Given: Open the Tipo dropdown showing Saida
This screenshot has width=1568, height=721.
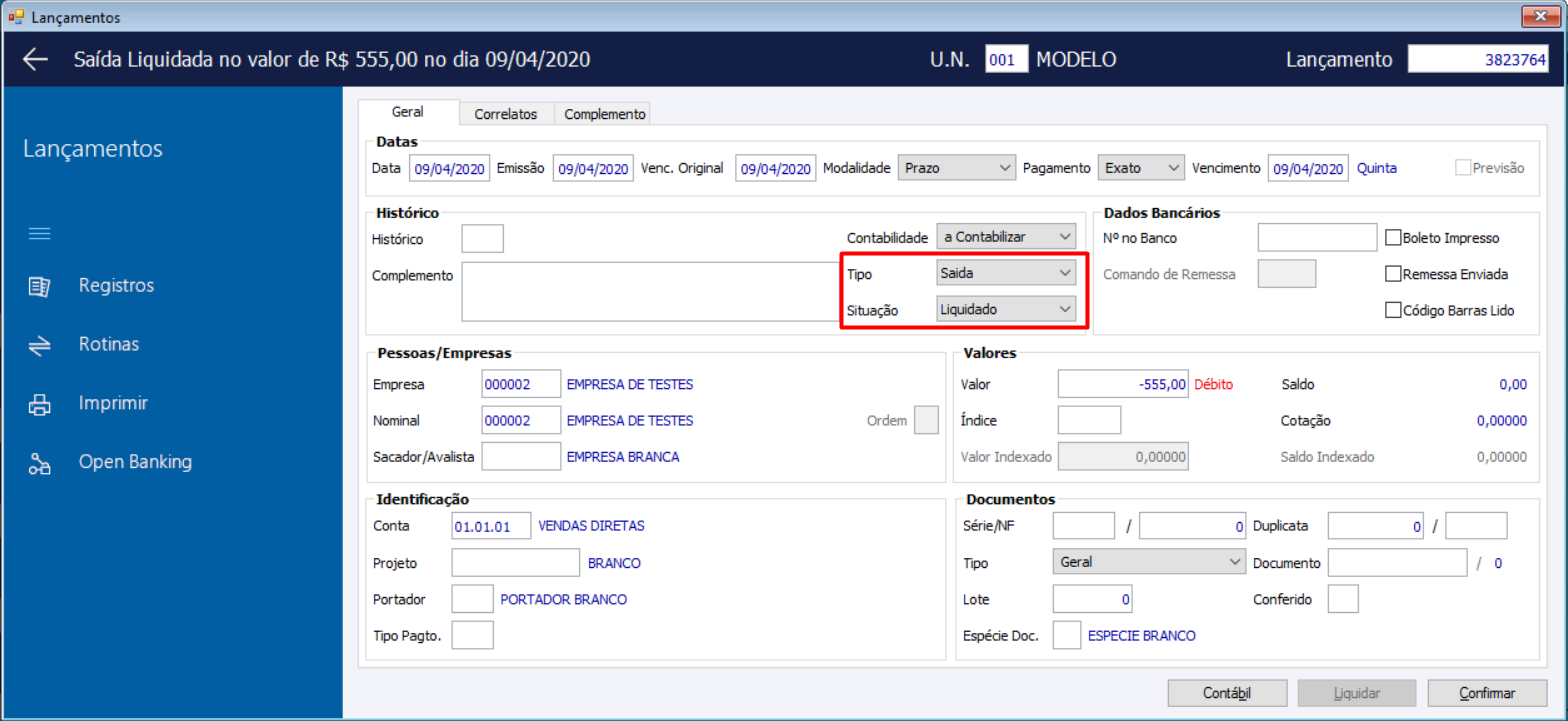Looking at the screenshot, I should [x=1005, y=273].
